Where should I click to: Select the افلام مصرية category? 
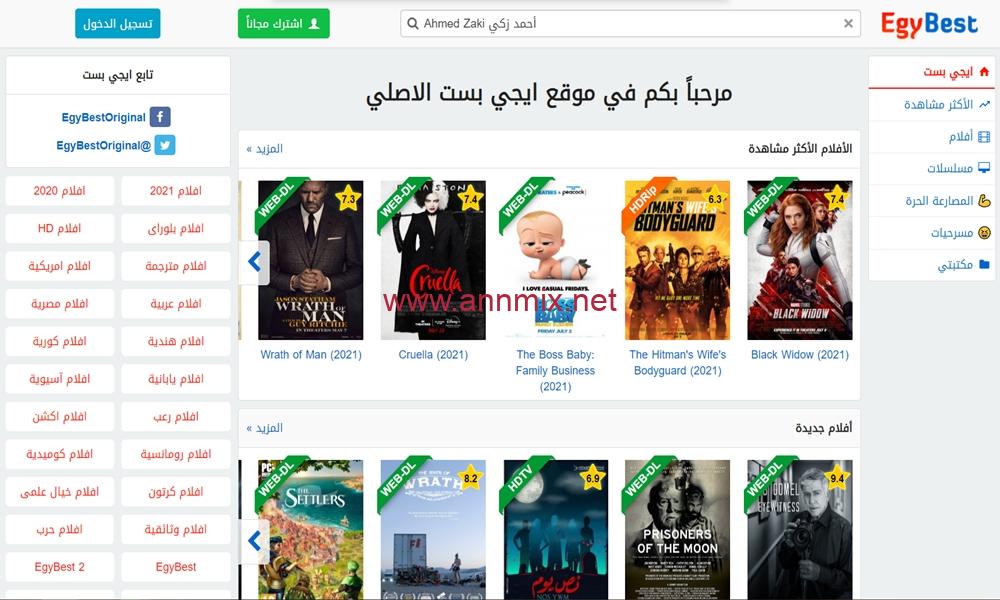[x=59, y=304]
